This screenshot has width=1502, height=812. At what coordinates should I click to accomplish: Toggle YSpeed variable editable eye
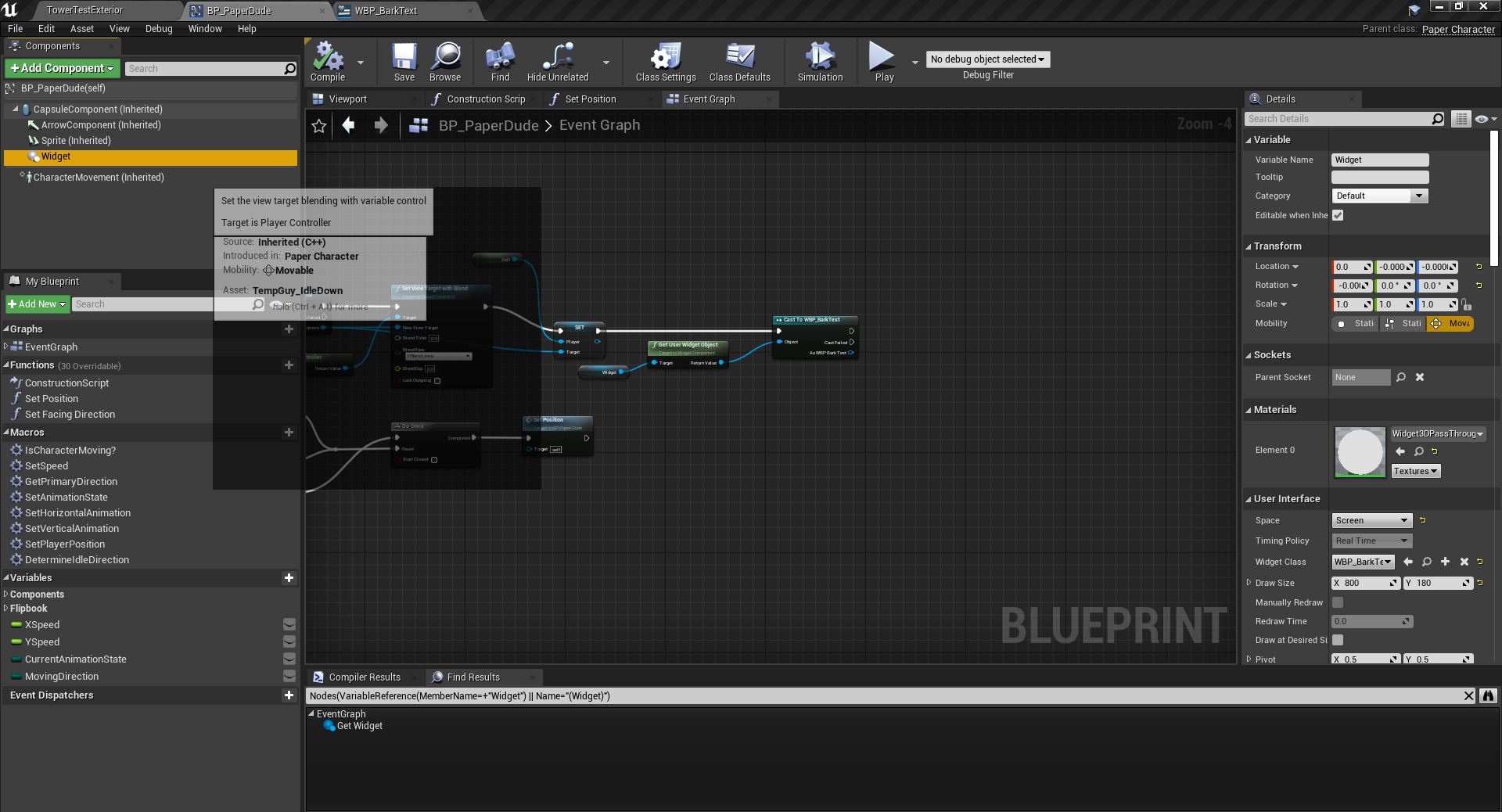click(x=289, y=641)
